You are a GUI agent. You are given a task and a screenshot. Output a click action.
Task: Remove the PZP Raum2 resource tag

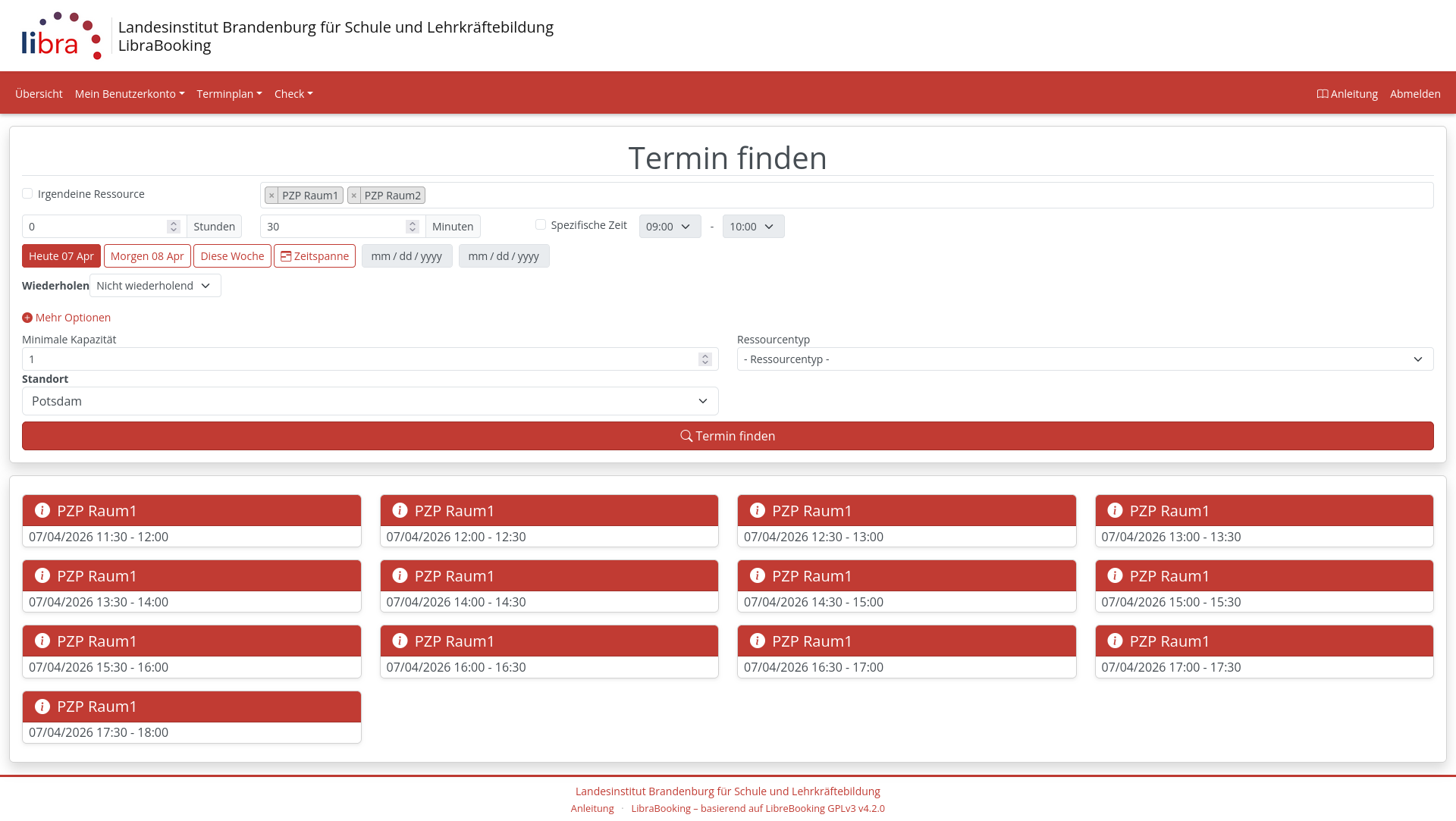354,195
